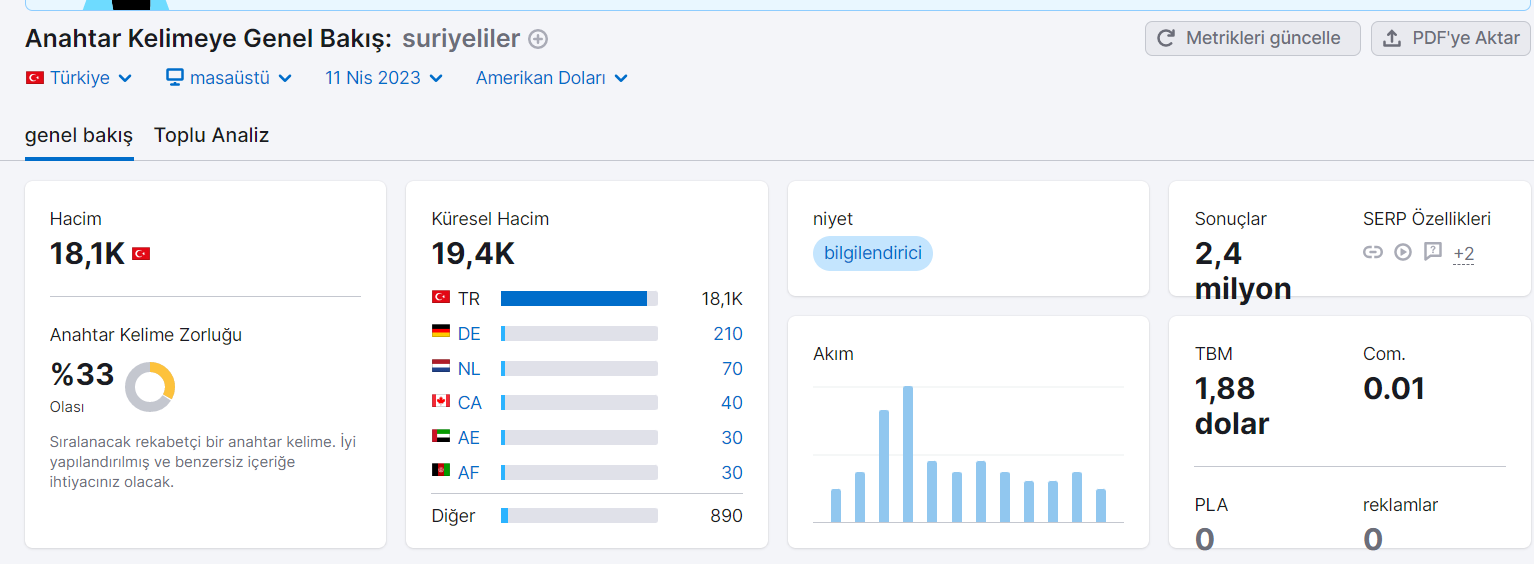Image resolution: width=1534 pixels, height=564 pixels.
Task: Click the Afghanistan flag in Küresel Hacim list
Action: point(440,471)
